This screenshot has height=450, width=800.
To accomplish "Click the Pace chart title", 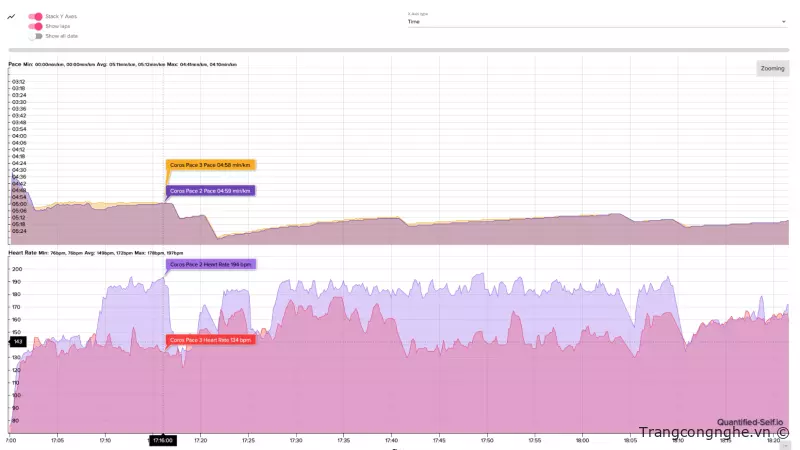I will (x=15, y=64).
